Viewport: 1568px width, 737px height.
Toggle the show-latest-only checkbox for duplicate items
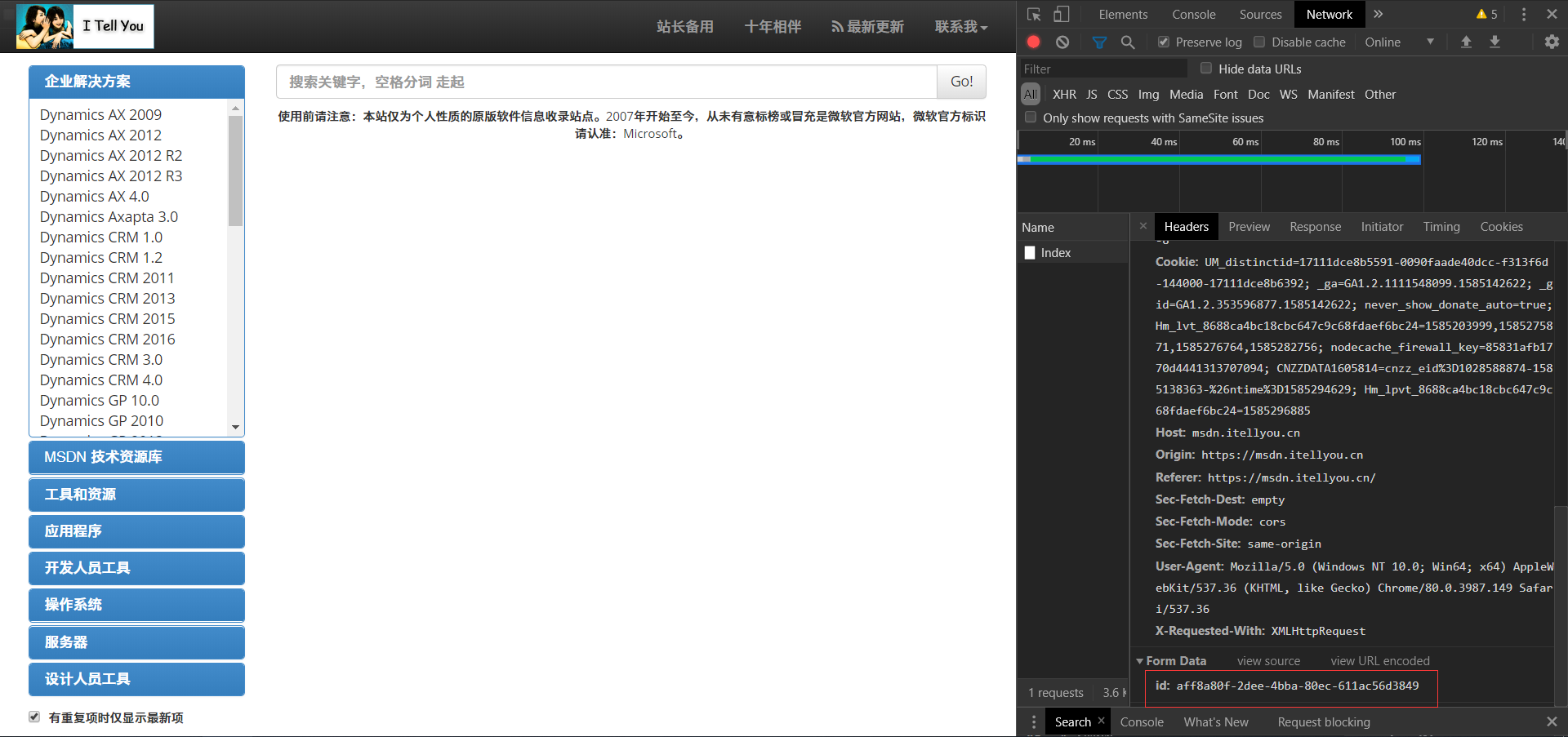pos(34,717)
